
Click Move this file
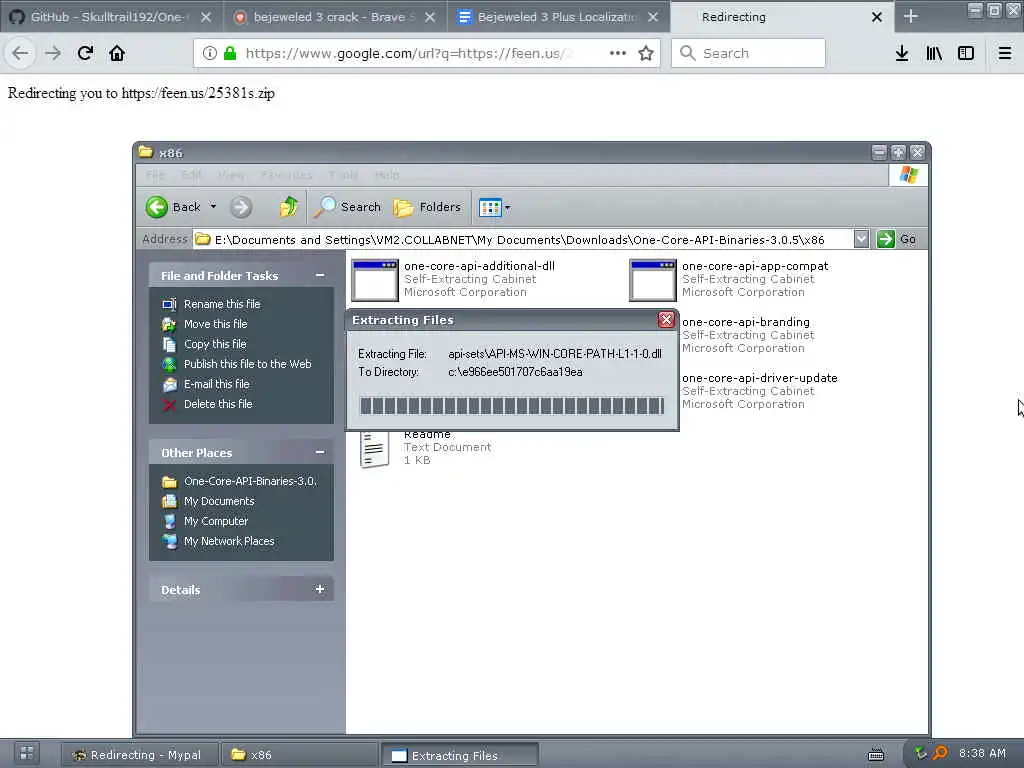tap(216, 323)
